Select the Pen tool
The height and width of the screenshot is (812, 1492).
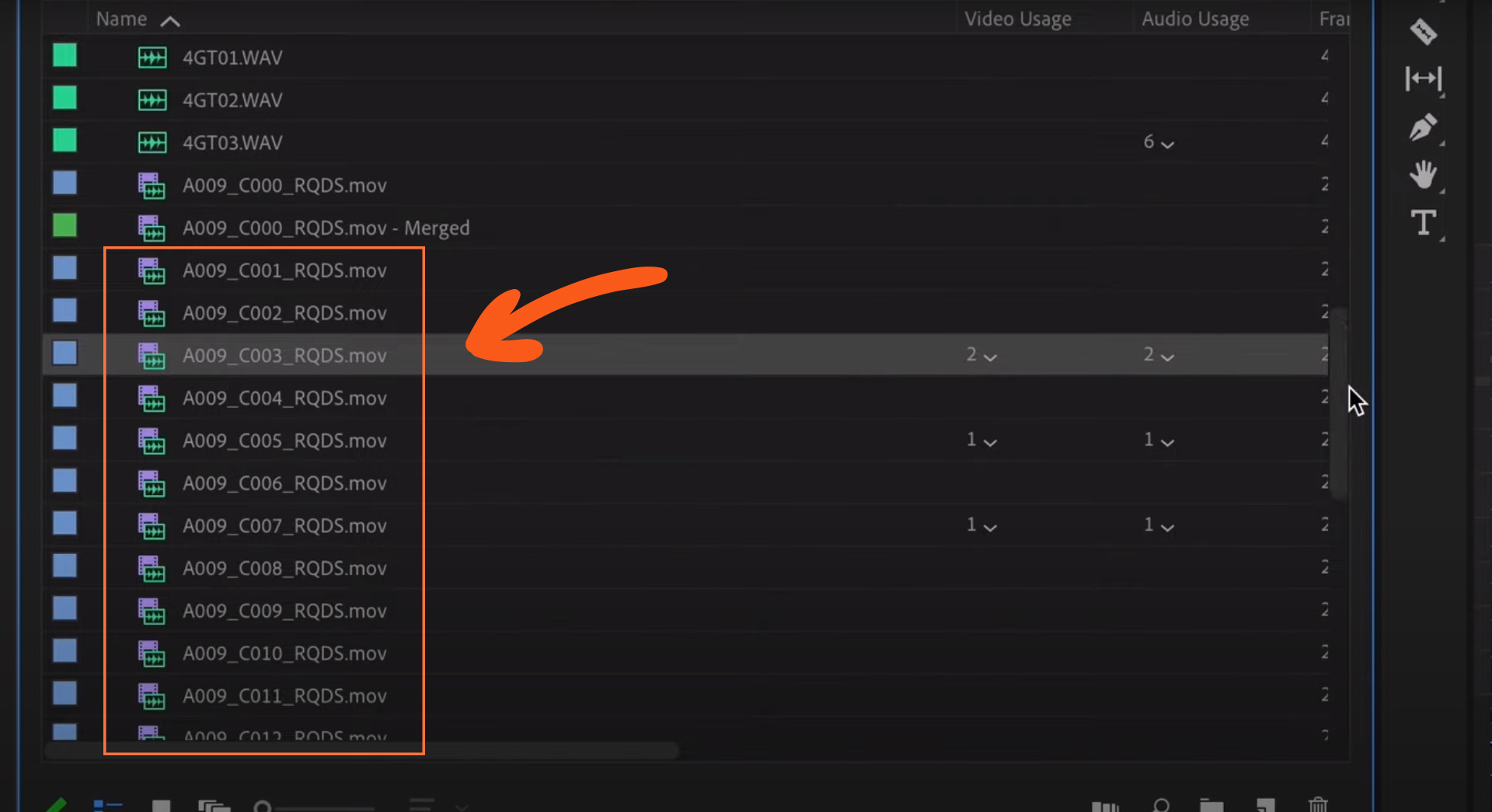coord(1424,127)
